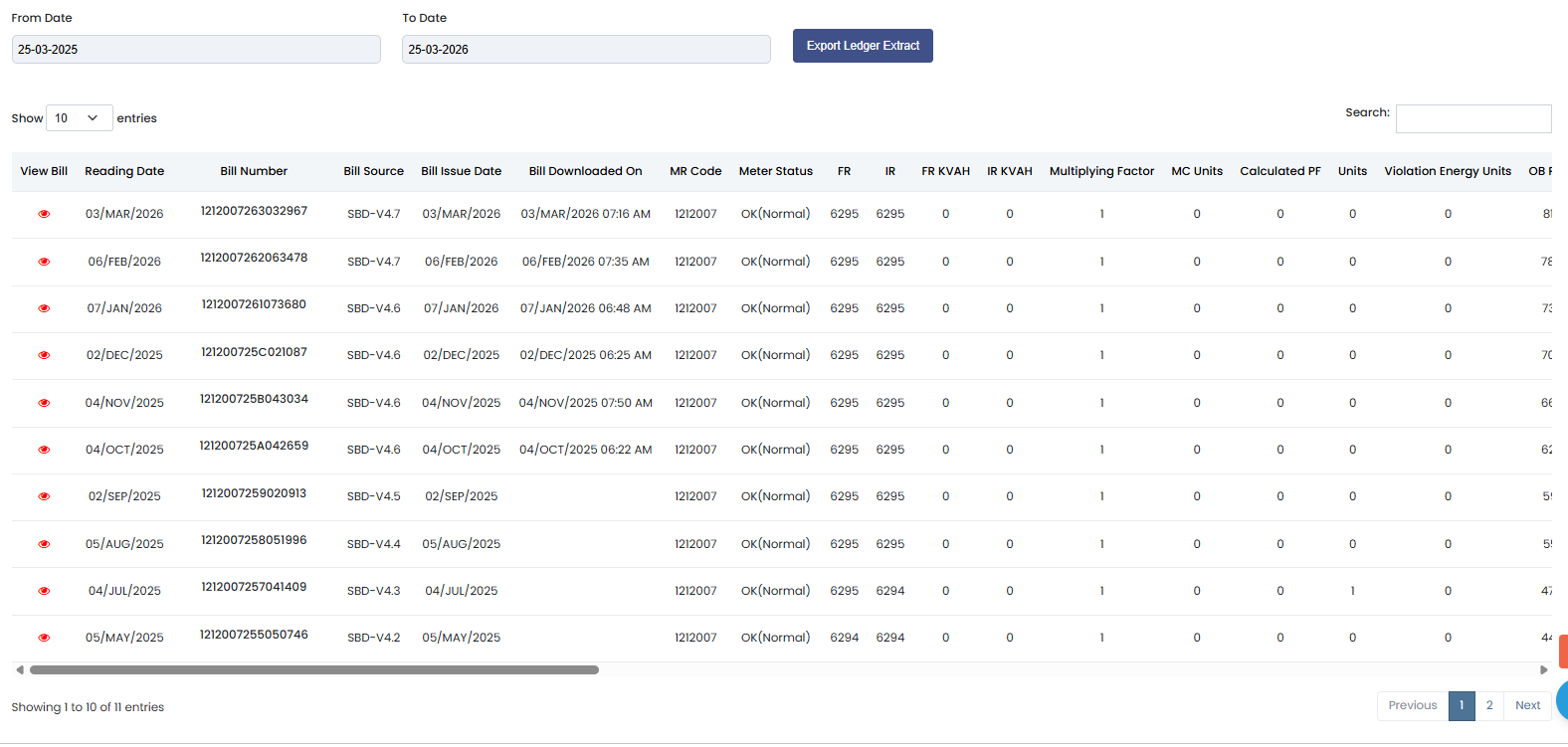The image size is (1568, 747).
Task: Open bill view for 05/MAY/2025
Action: pos(44,638)
